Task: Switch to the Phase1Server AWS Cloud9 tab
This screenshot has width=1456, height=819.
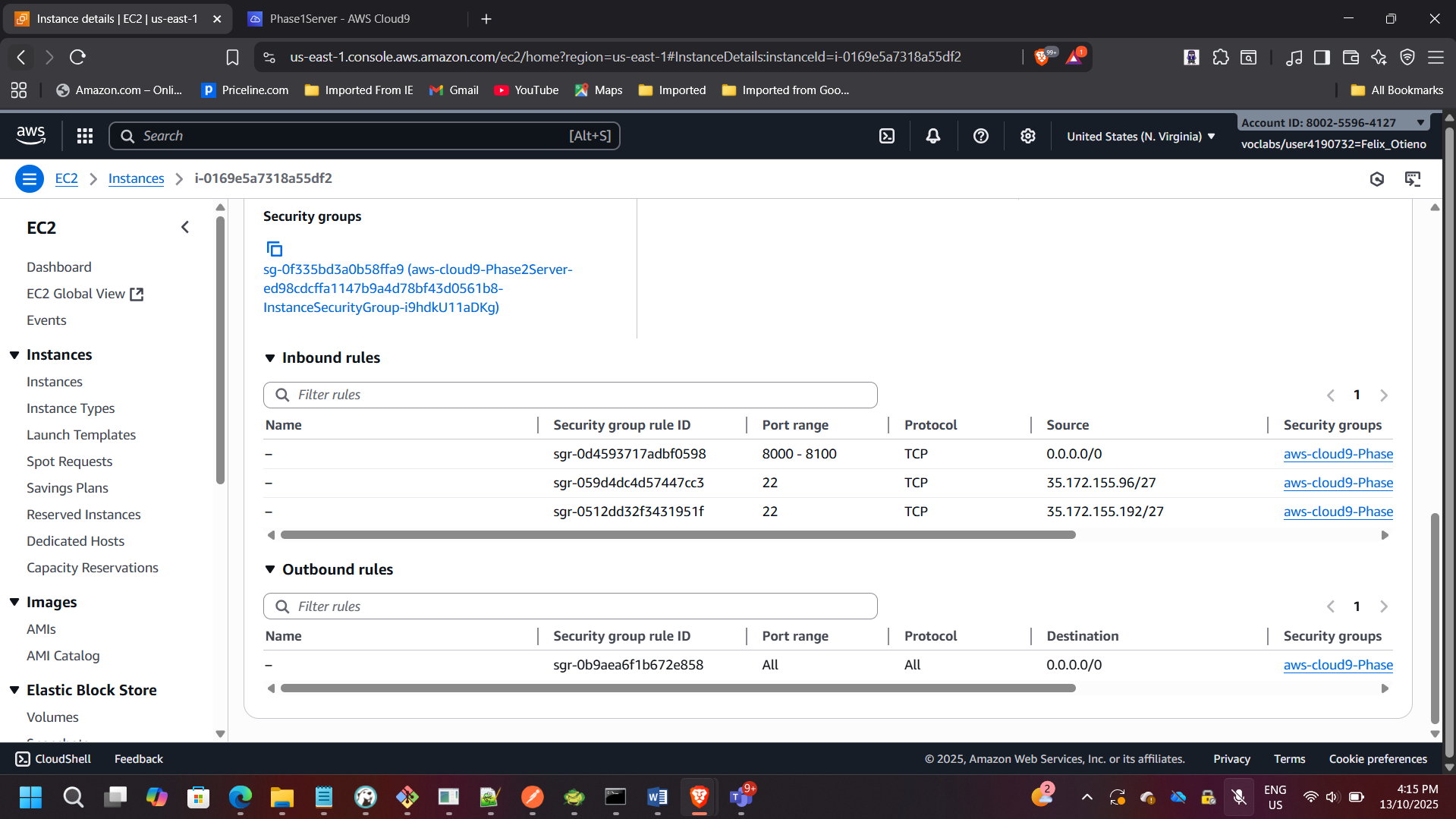Action: [x=340, y=19]
